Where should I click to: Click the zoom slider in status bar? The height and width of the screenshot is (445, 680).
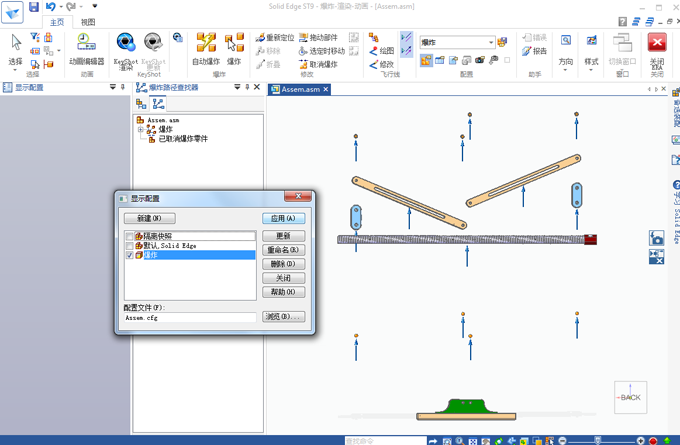[x=600, y=440]
